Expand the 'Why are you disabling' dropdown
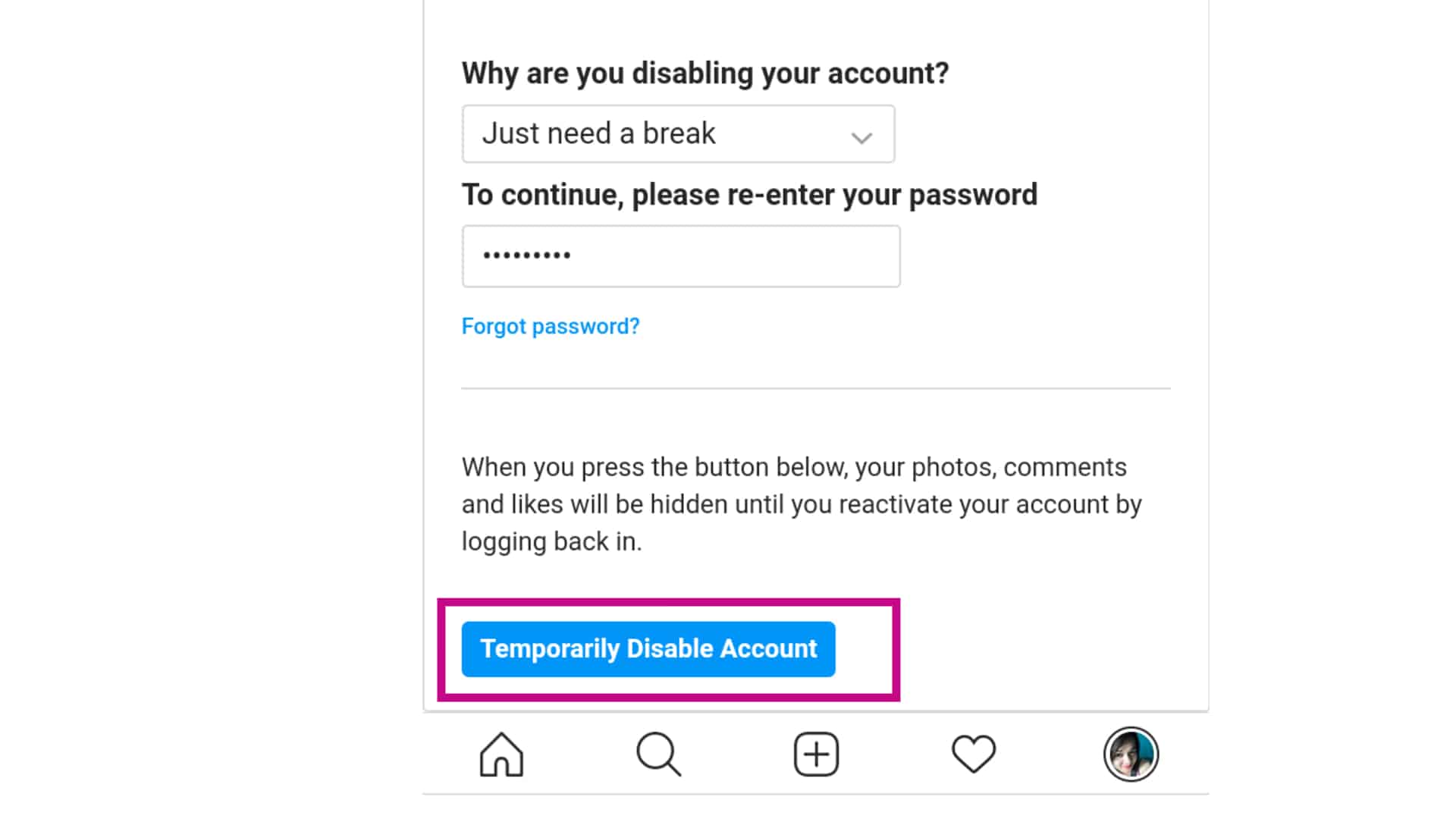Screen dimensions: 1456x819 pos(678,133)
